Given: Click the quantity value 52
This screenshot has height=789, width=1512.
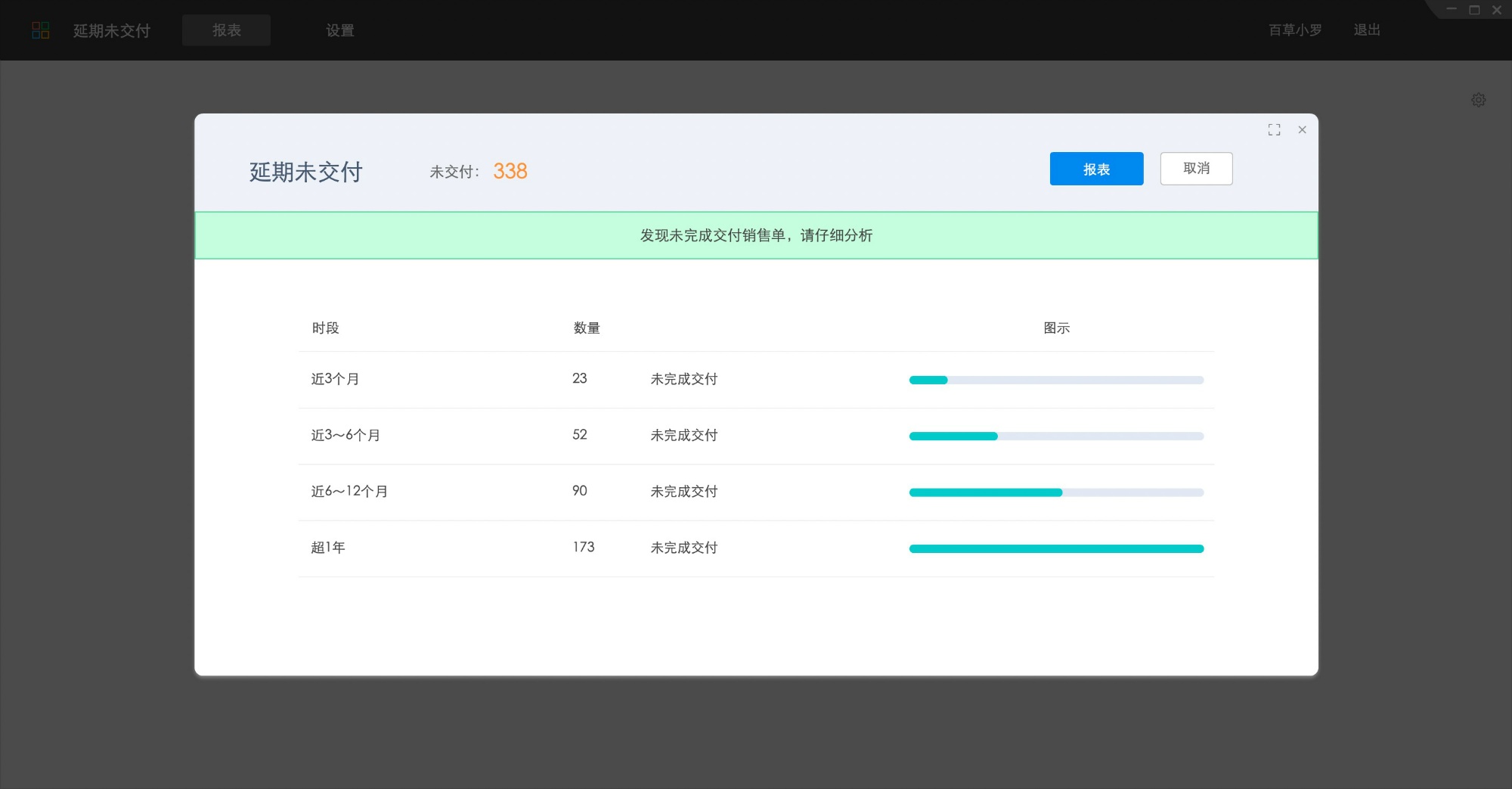Looking at the screenshot, I should pyautogui.click(x=580, y=434).
